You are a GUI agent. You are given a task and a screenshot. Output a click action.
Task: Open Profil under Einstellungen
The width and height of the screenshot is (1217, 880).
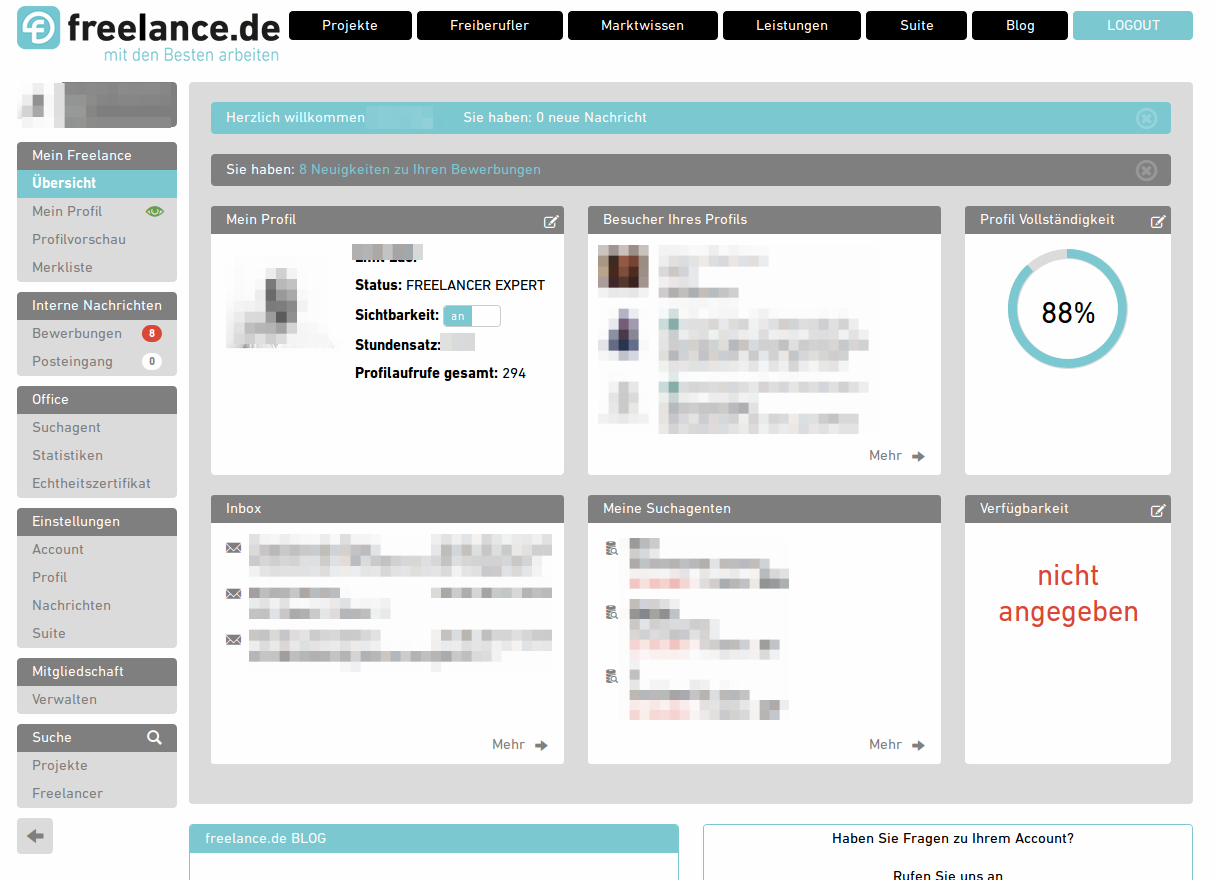50,577
